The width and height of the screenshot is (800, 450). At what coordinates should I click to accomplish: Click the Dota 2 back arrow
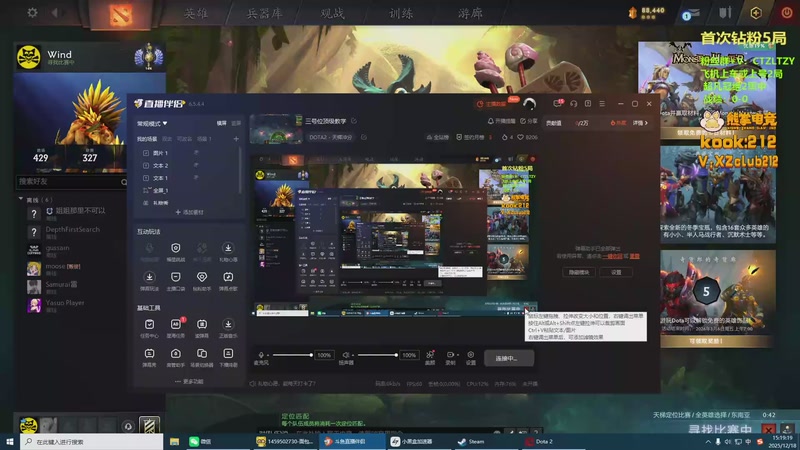click(x=55, y=12)
